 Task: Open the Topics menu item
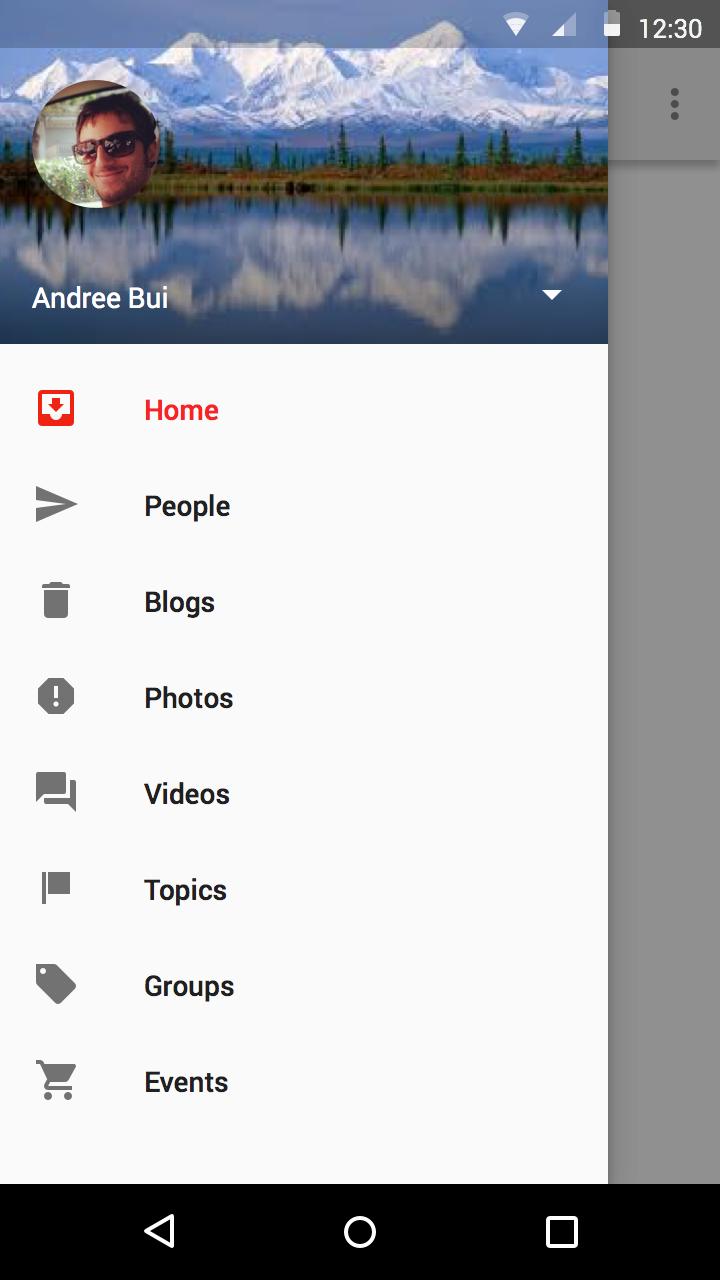pos(304,889)
